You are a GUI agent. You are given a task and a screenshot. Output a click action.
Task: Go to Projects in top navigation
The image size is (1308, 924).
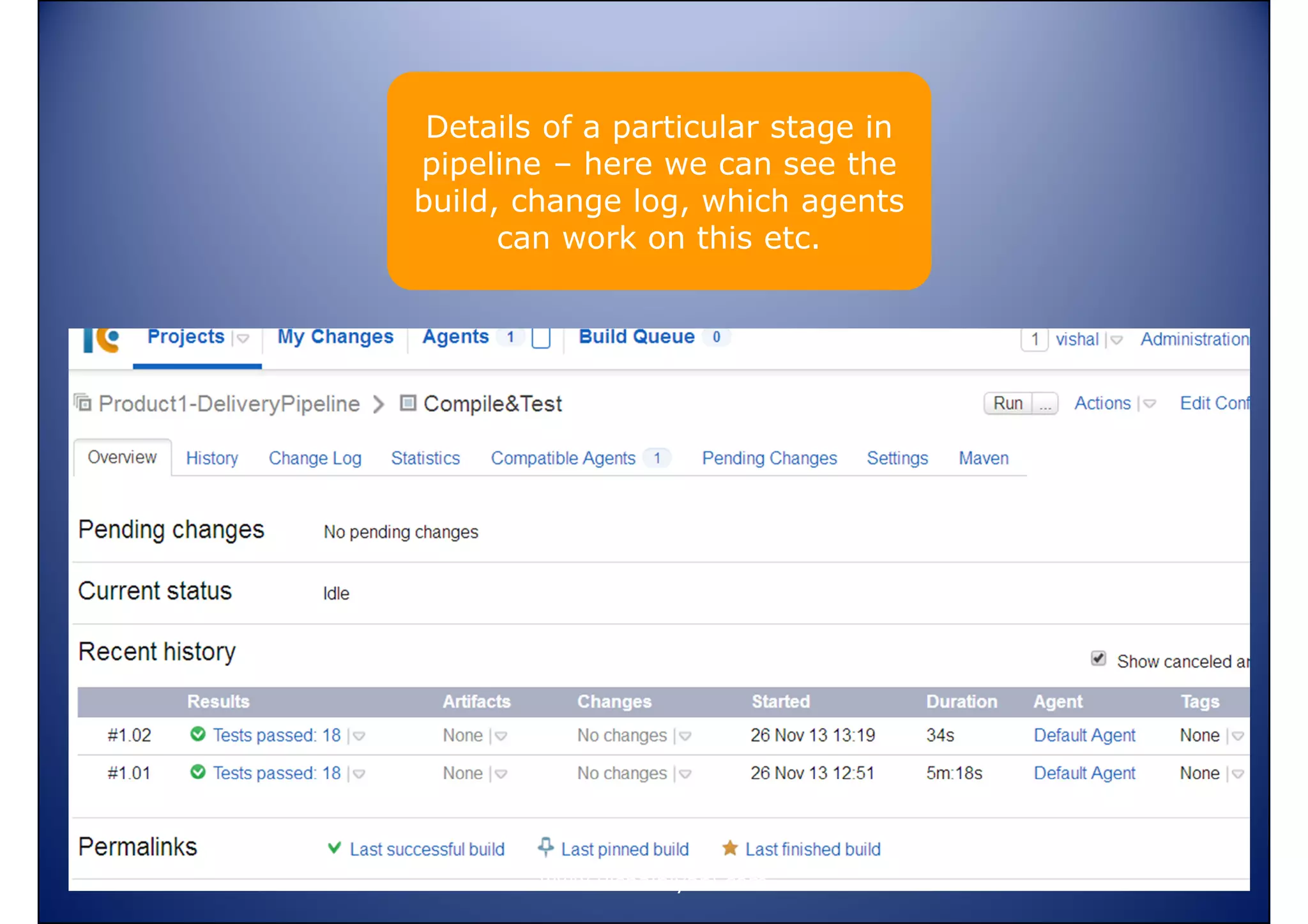pyautogui.click(x=186, y=337)
